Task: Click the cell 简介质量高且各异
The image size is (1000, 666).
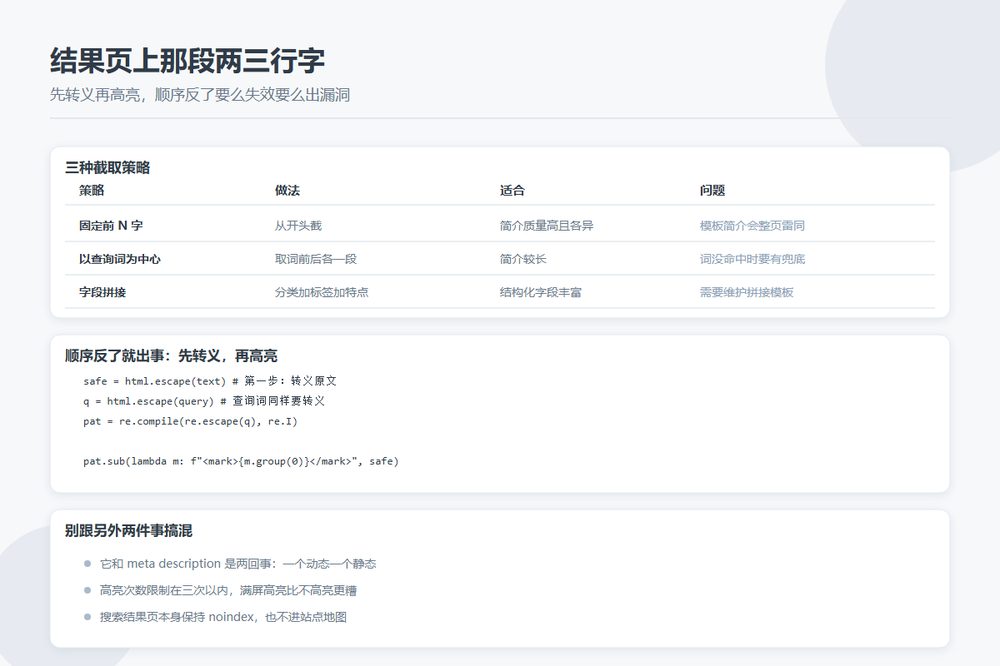Action: point(547,226)
